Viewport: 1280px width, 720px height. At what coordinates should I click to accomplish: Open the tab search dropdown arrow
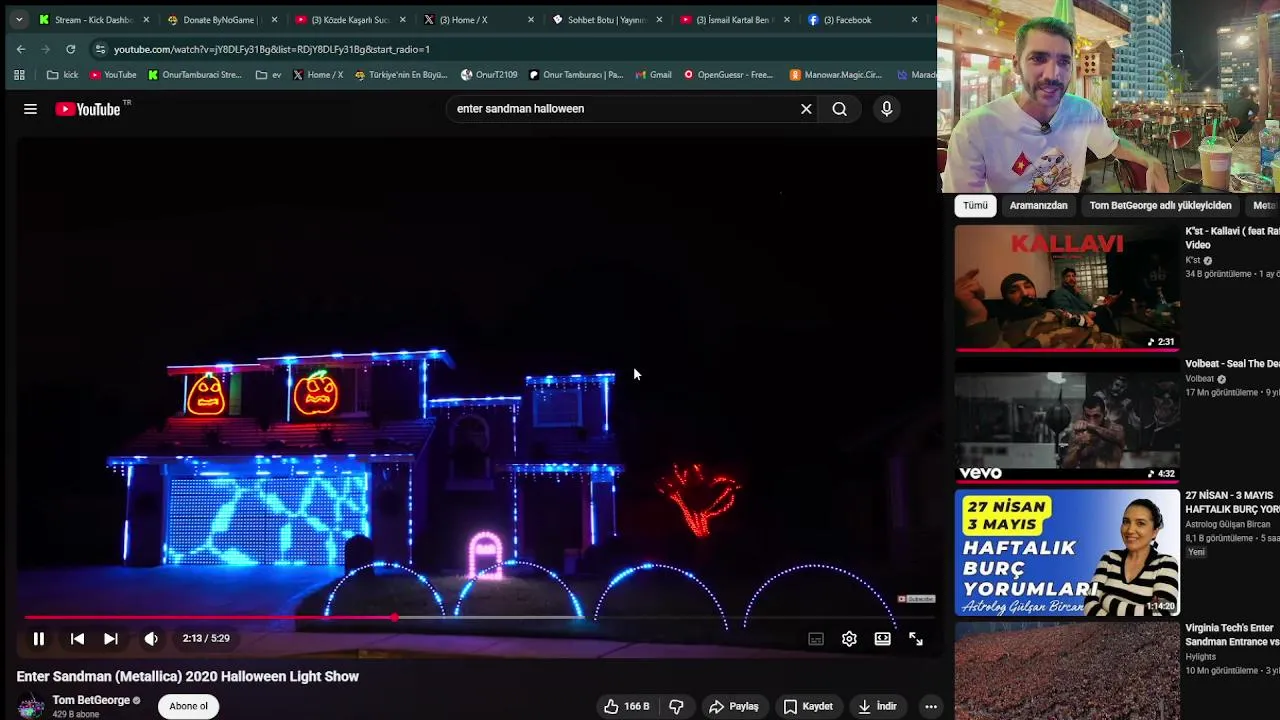click(18, 20)
